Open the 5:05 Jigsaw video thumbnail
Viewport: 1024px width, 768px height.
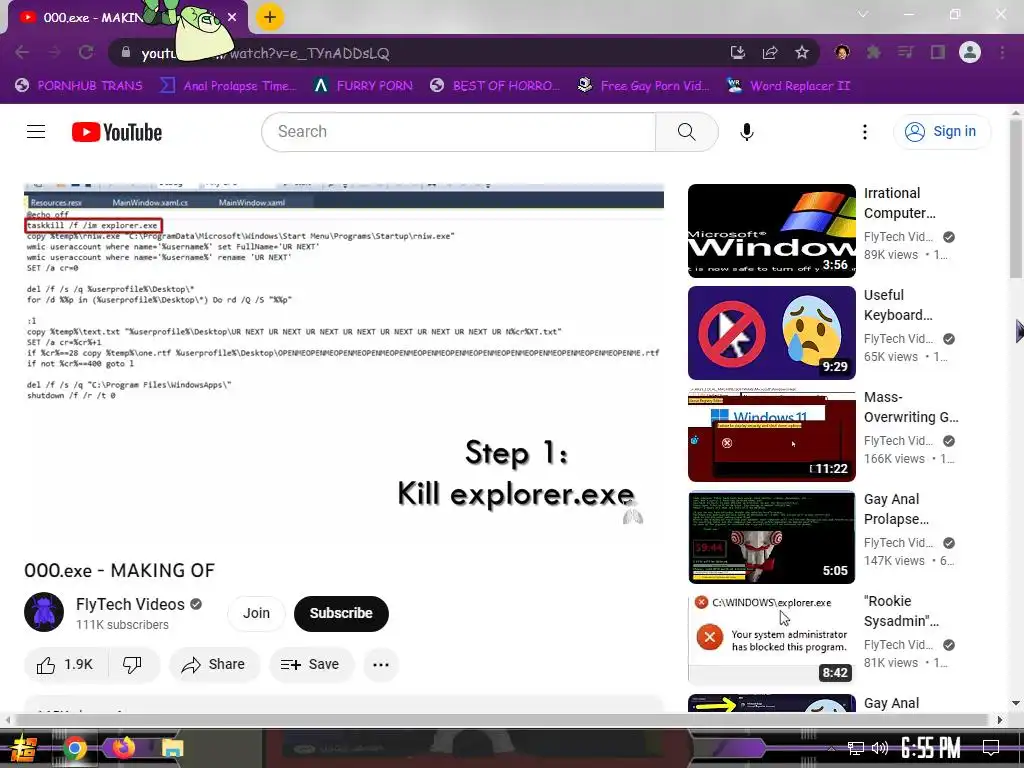771,537
